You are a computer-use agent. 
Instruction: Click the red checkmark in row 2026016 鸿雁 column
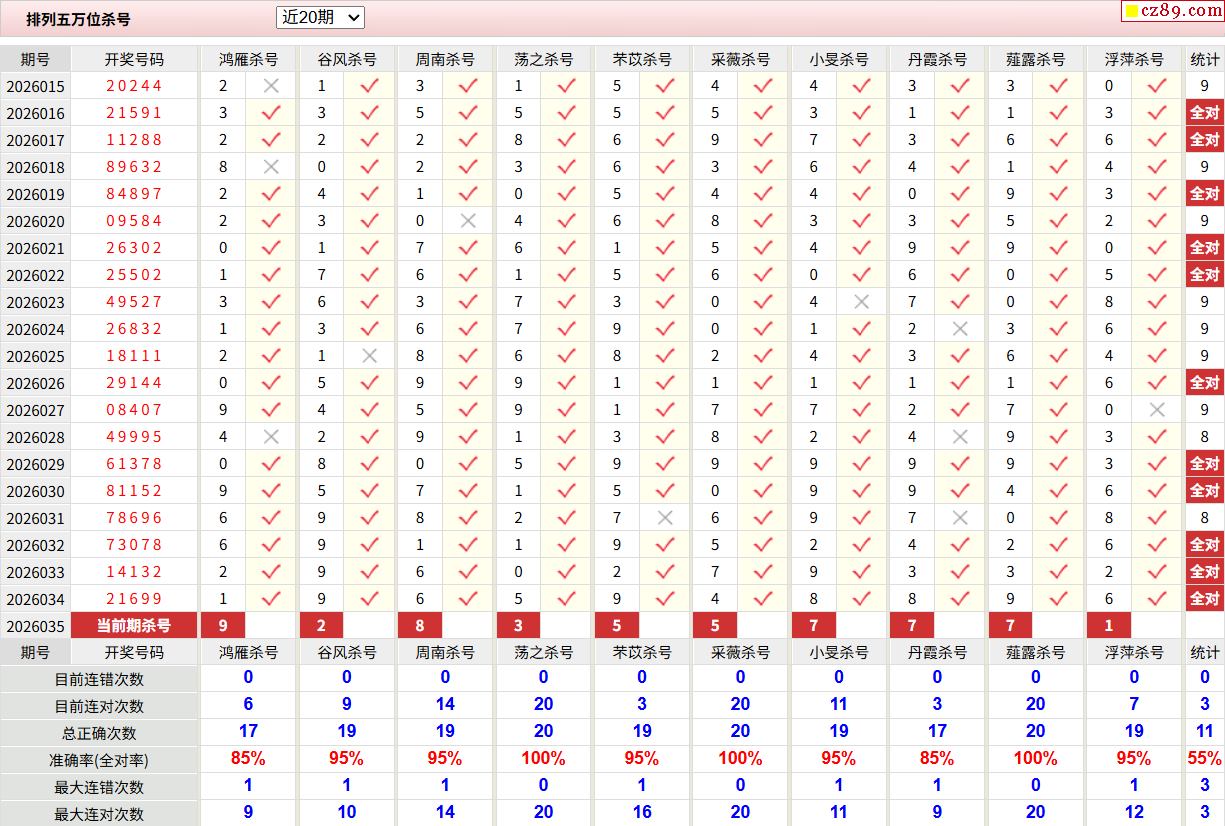click(x=271, y=113)
